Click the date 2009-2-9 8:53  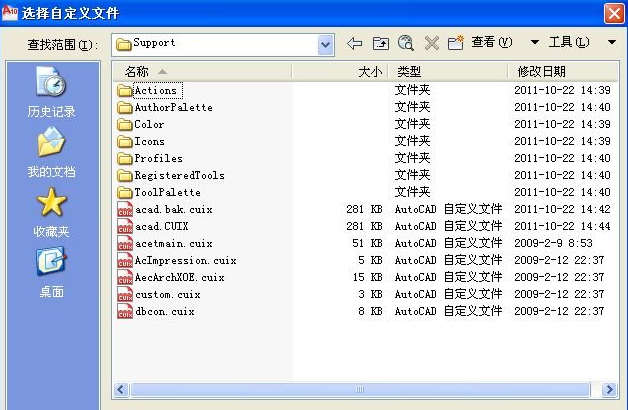pos(553,243)
